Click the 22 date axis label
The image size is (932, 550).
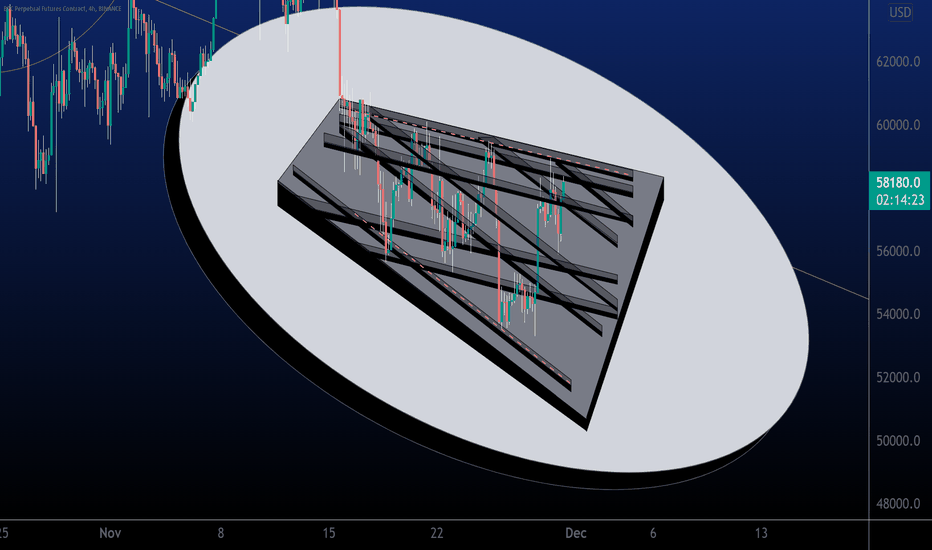(437, 533)
